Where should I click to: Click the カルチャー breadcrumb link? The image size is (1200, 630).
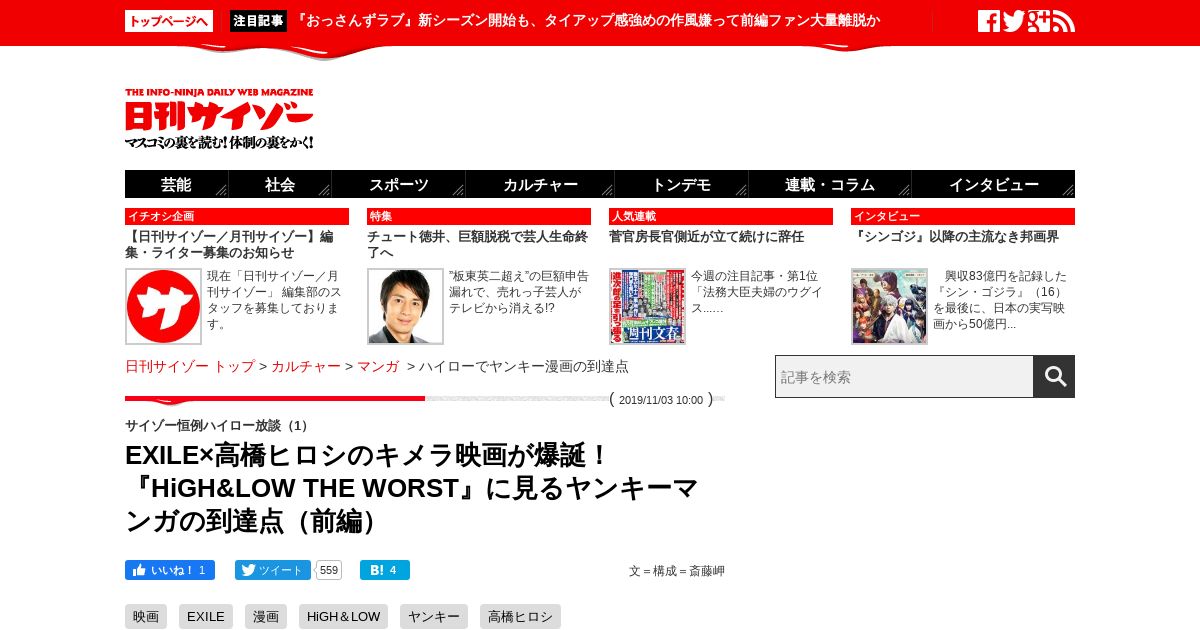(x=306, y=366)
